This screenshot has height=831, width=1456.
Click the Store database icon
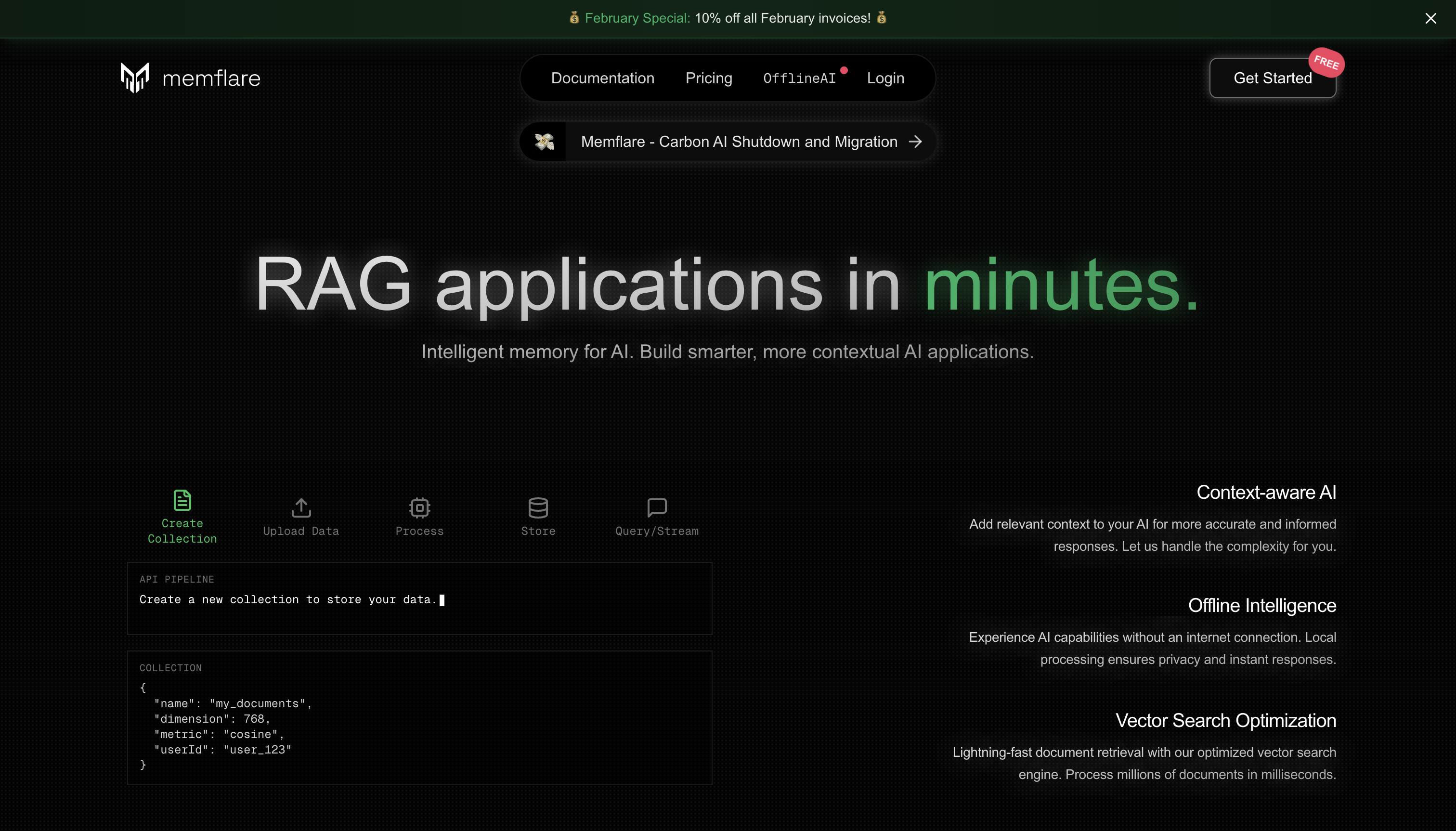[538, 507]
